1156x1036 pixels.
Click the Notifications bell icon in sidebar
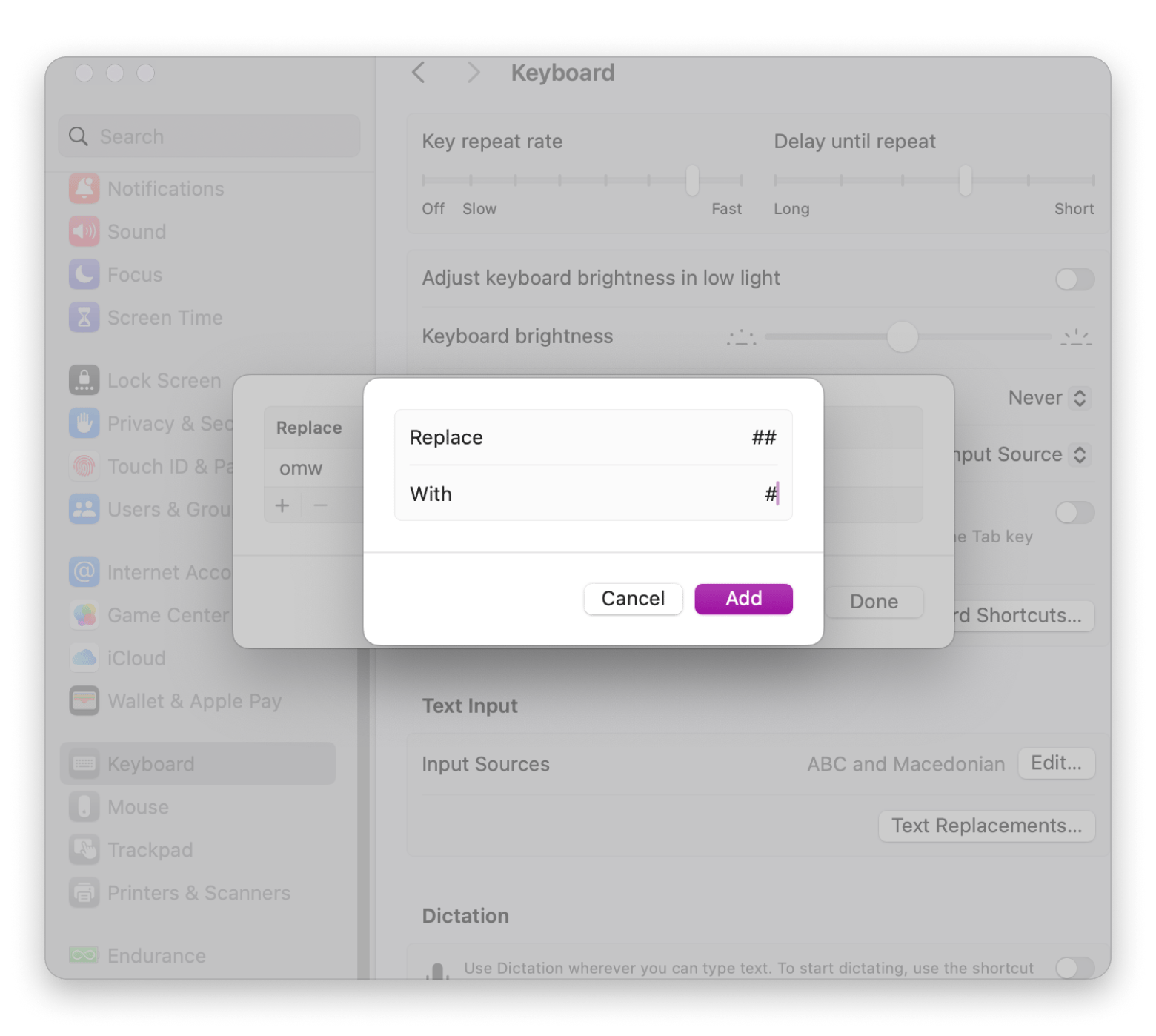point(84,188)
